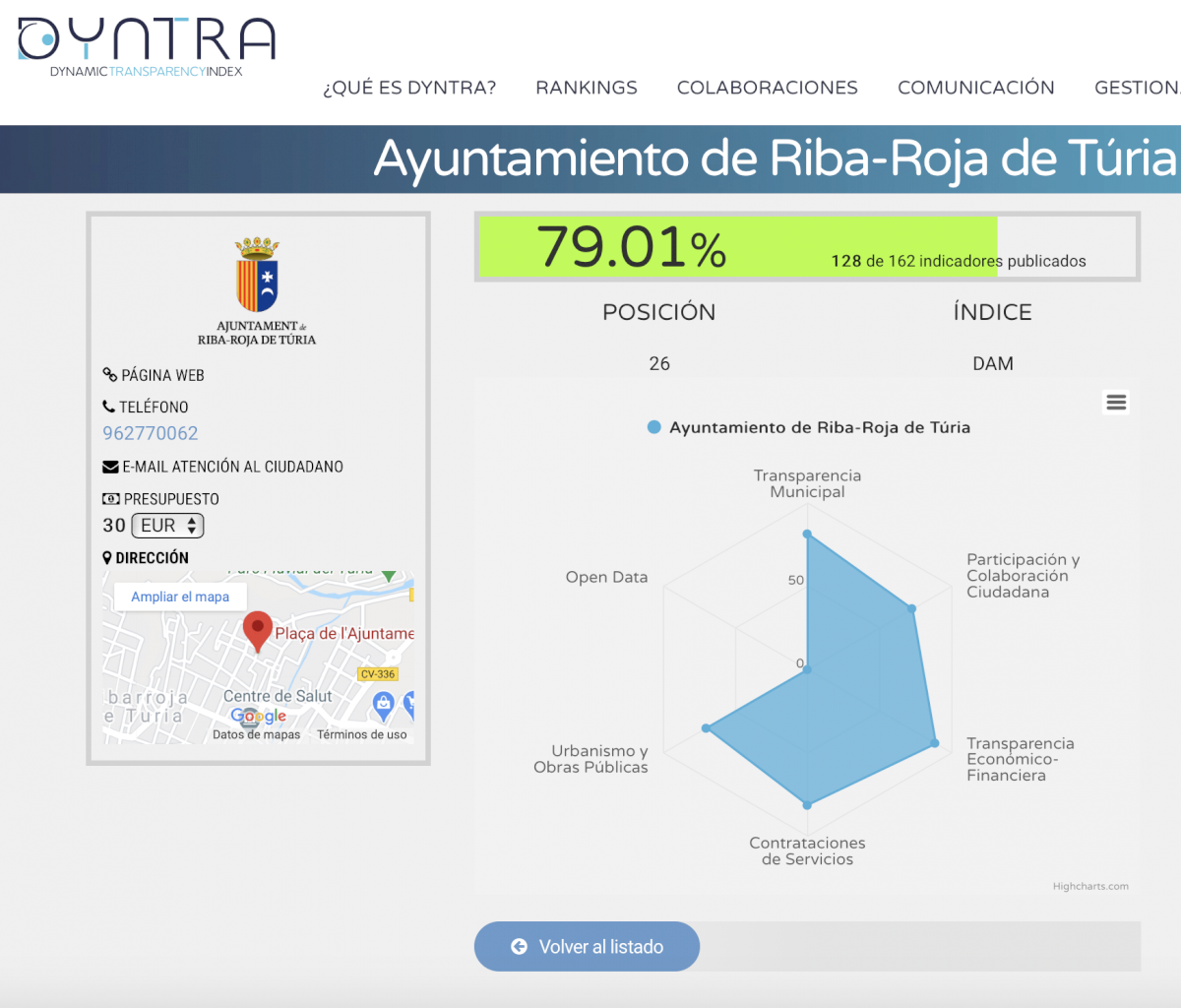Click the phone number 962770062

coord(151,433)
